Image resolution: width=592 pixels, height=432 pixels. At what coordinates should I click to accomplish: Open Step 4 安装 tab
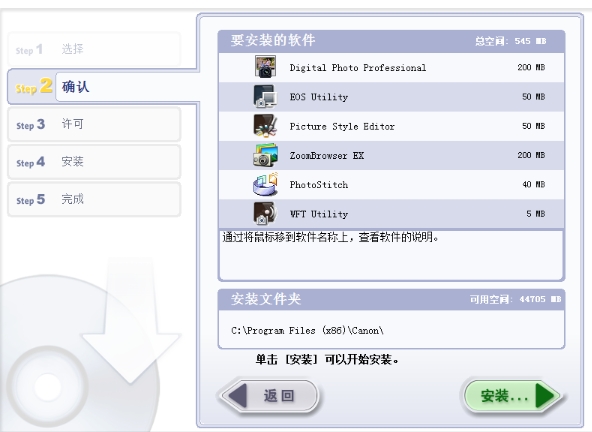tap(94, 162)
